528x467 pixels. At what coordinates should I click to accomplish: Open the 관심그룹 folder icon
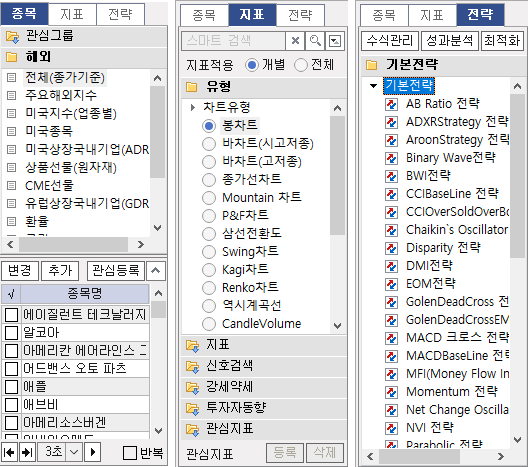(12, 36)
